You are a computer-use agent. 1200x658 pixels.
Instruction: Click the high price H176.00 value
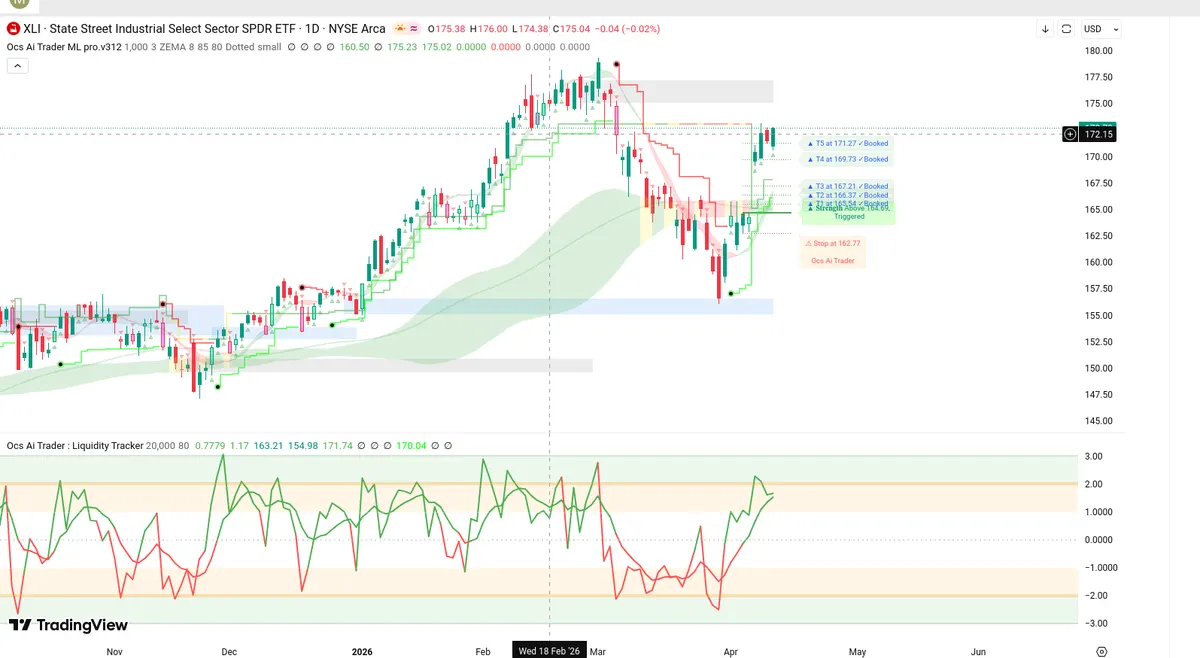point(488,29)
